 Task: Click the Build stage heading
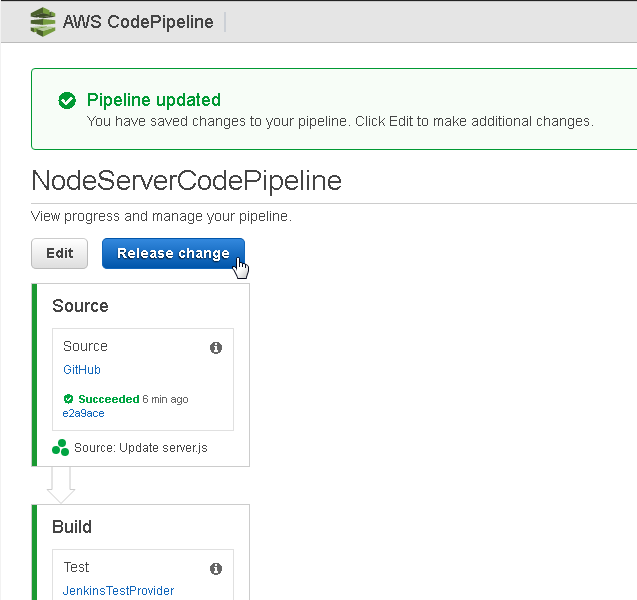click(72, 527)
